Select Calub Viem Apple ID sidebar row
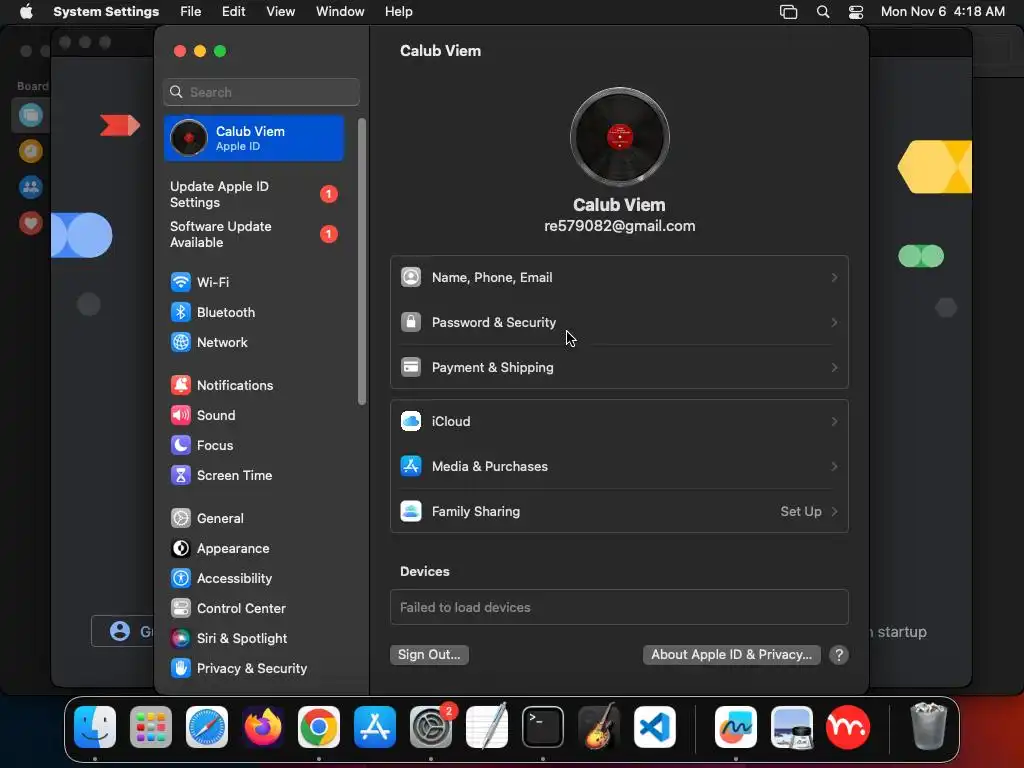The height and width of the screenshot is (768, 1024). click(254, 138)
